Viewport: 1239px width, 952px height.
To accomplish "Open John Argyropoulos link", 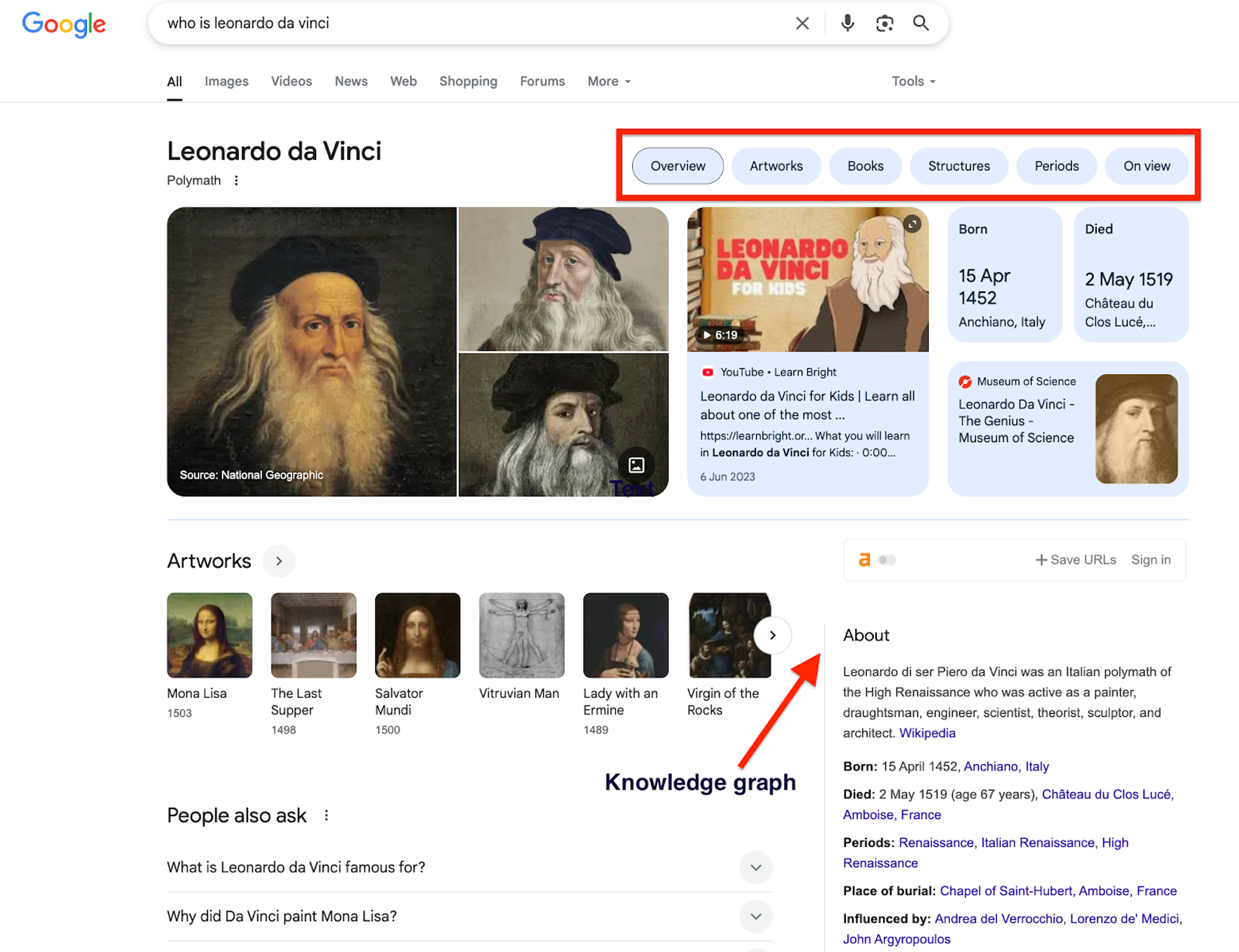I will [896, 939].
